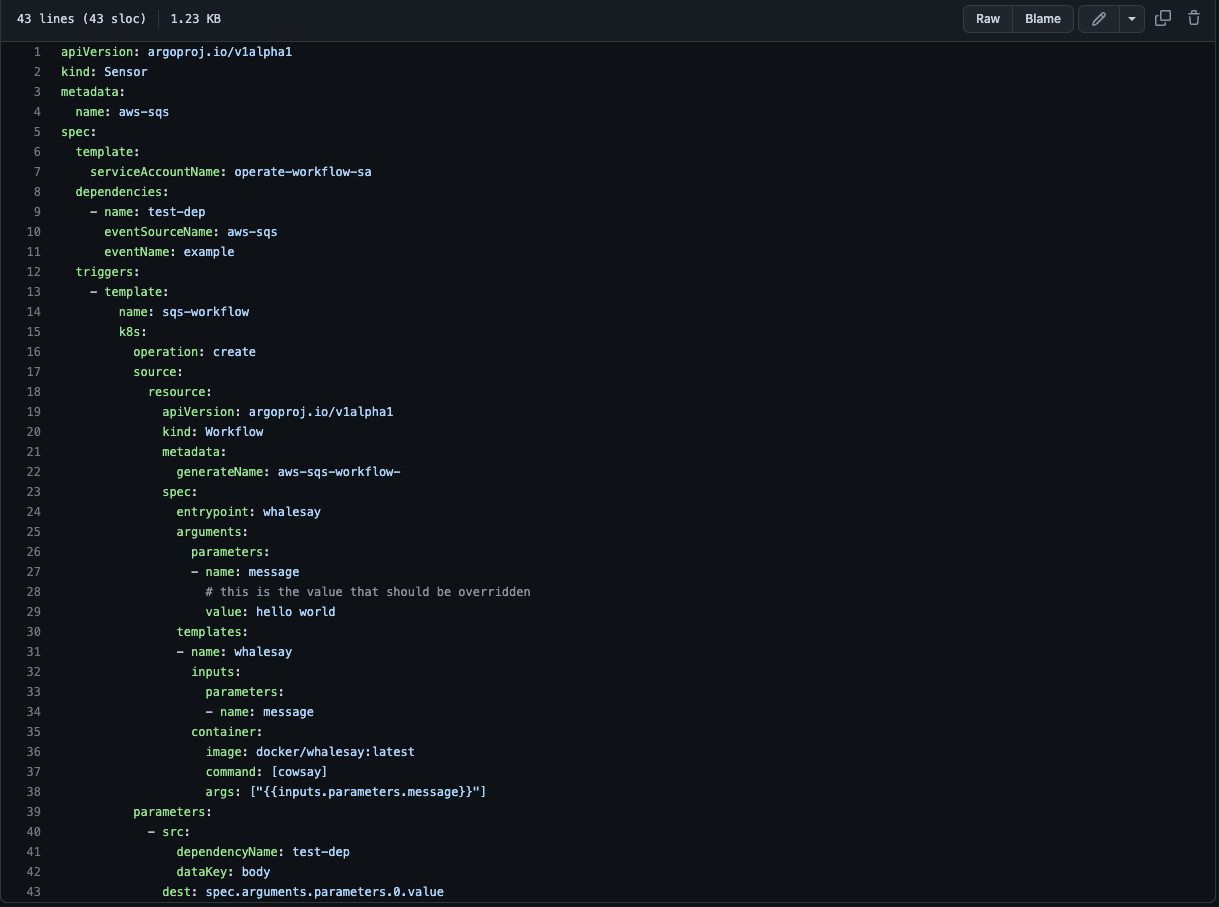Click the 'kind: Sensor' line text

point(104,72)
